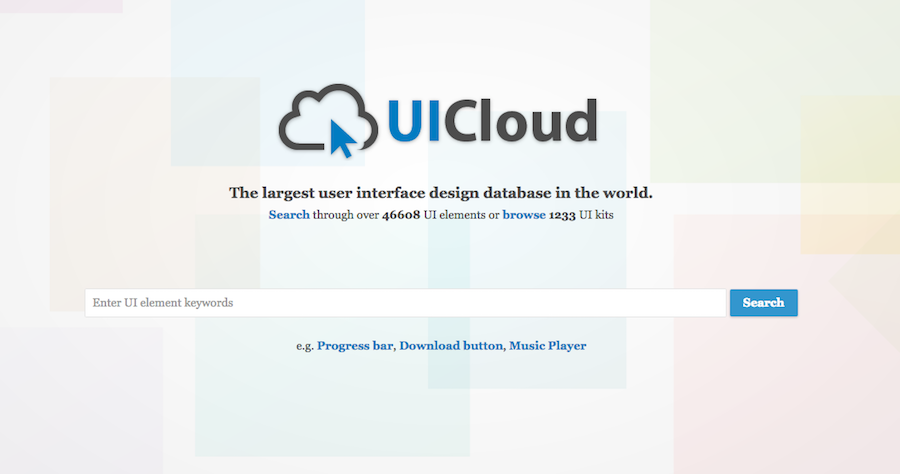Screen dimensions: 900x474
Task: Follow the "browse" UI kits link
Action: pyautogui.click(x=524, y=215)
